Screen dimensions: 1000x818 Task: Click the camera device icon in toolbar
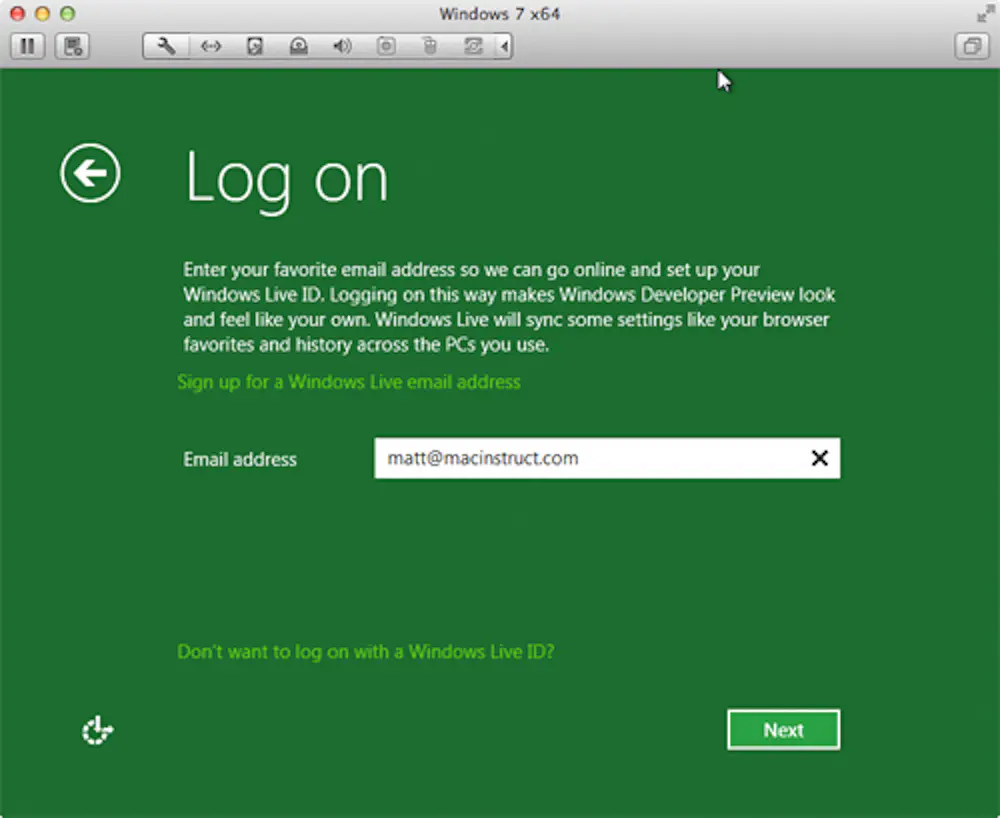coord(386,46)
